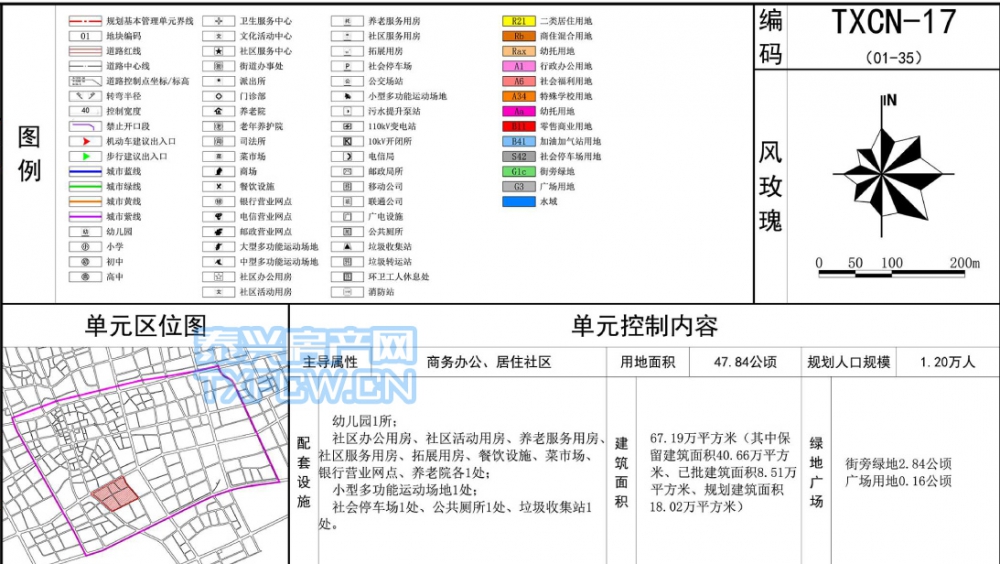Select the 10kV开闭所 symbol

348,141
